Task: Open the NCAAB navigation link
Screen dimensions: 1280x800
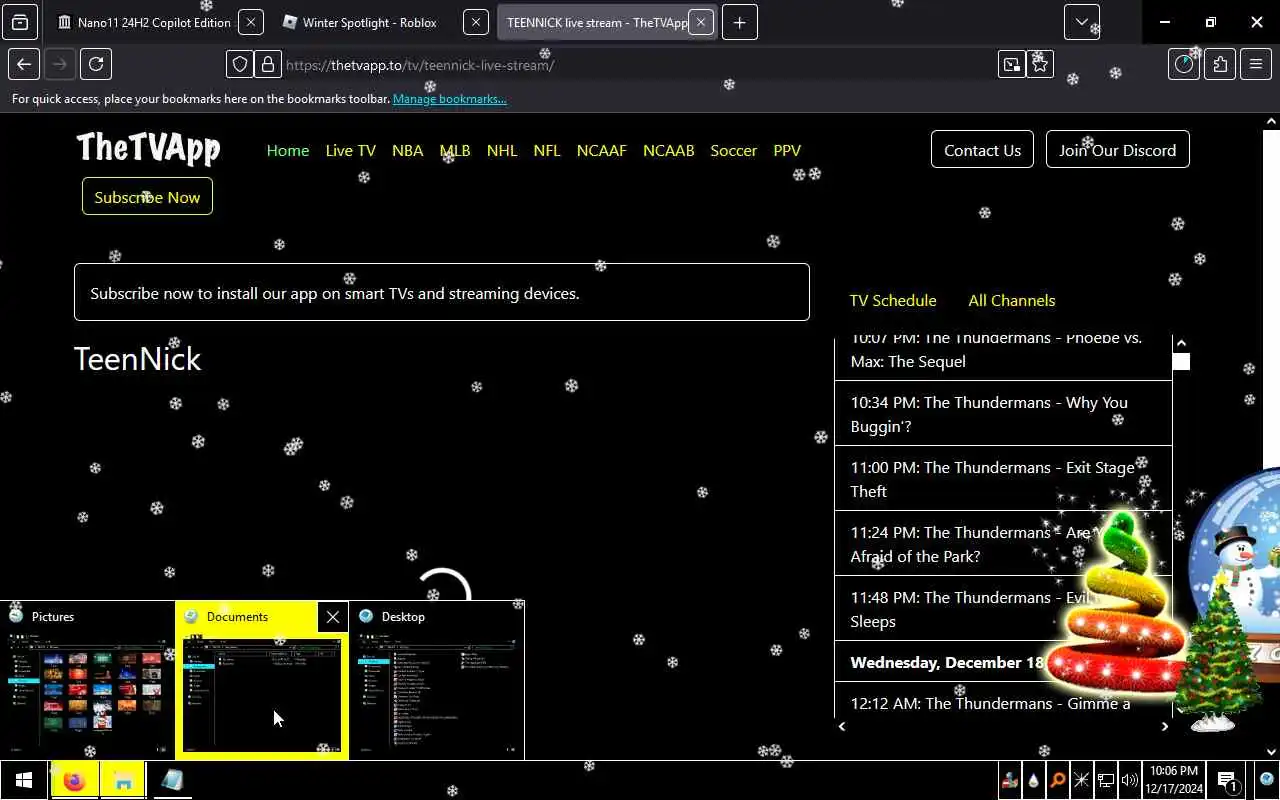Action: tap(669, 150)
